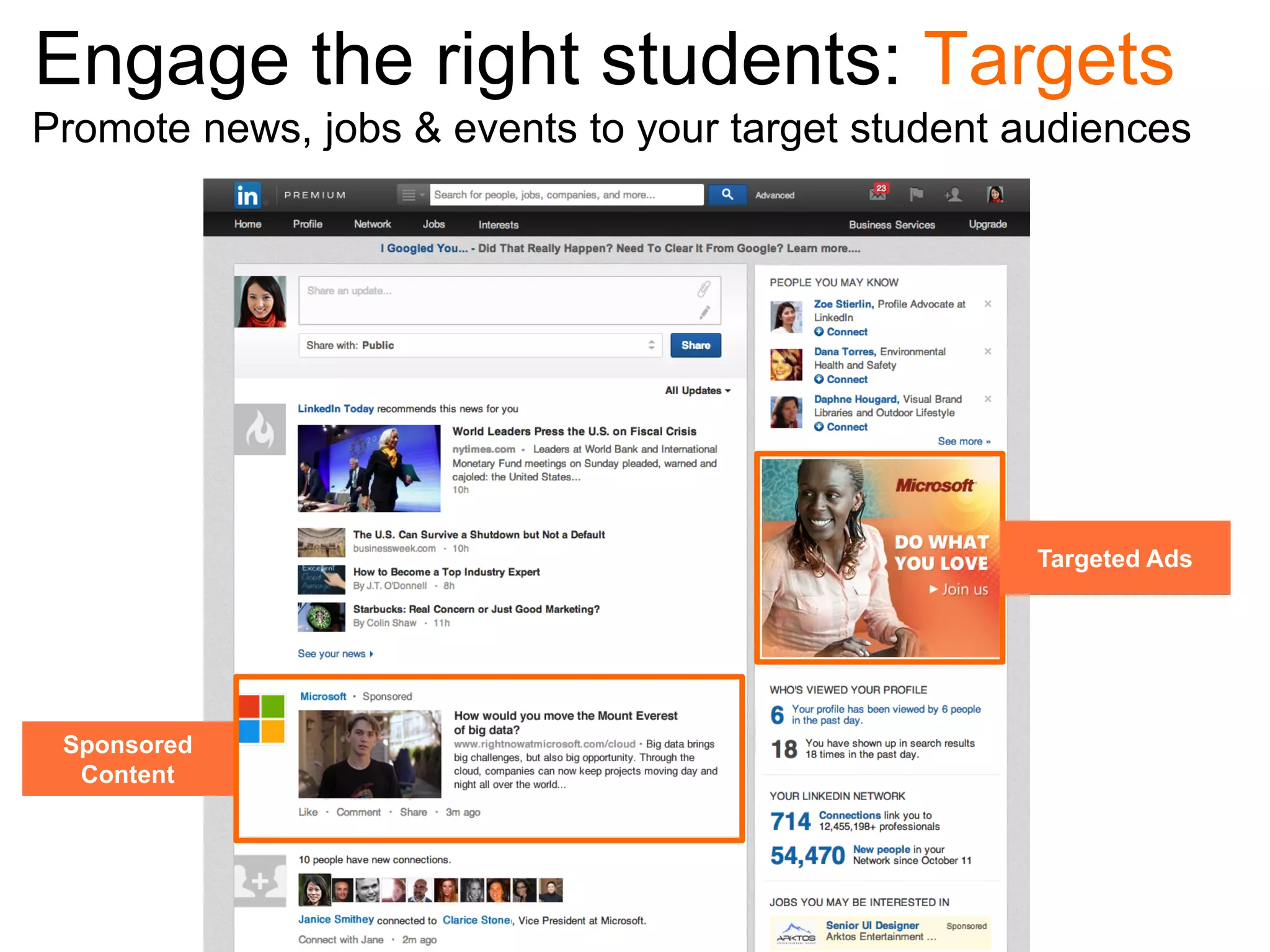The image size is (1270, 952).
Task: Click the Arktos Entertainment logo
Action: (x=796, y=933)
